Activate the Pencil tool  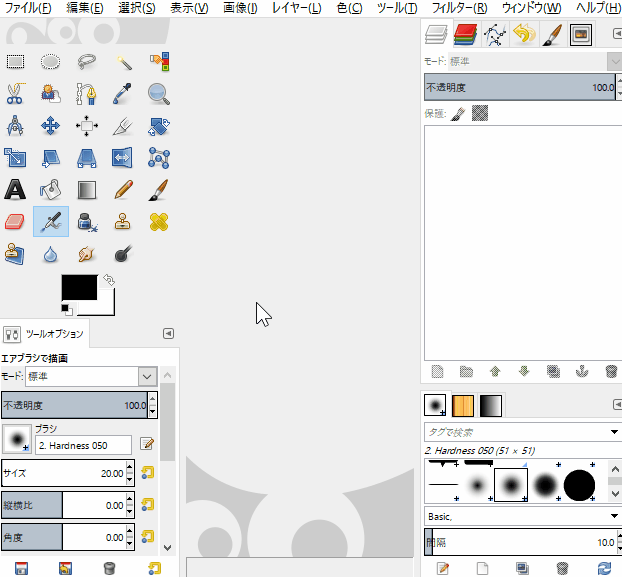pyautogui.click(x=123, y=190)
